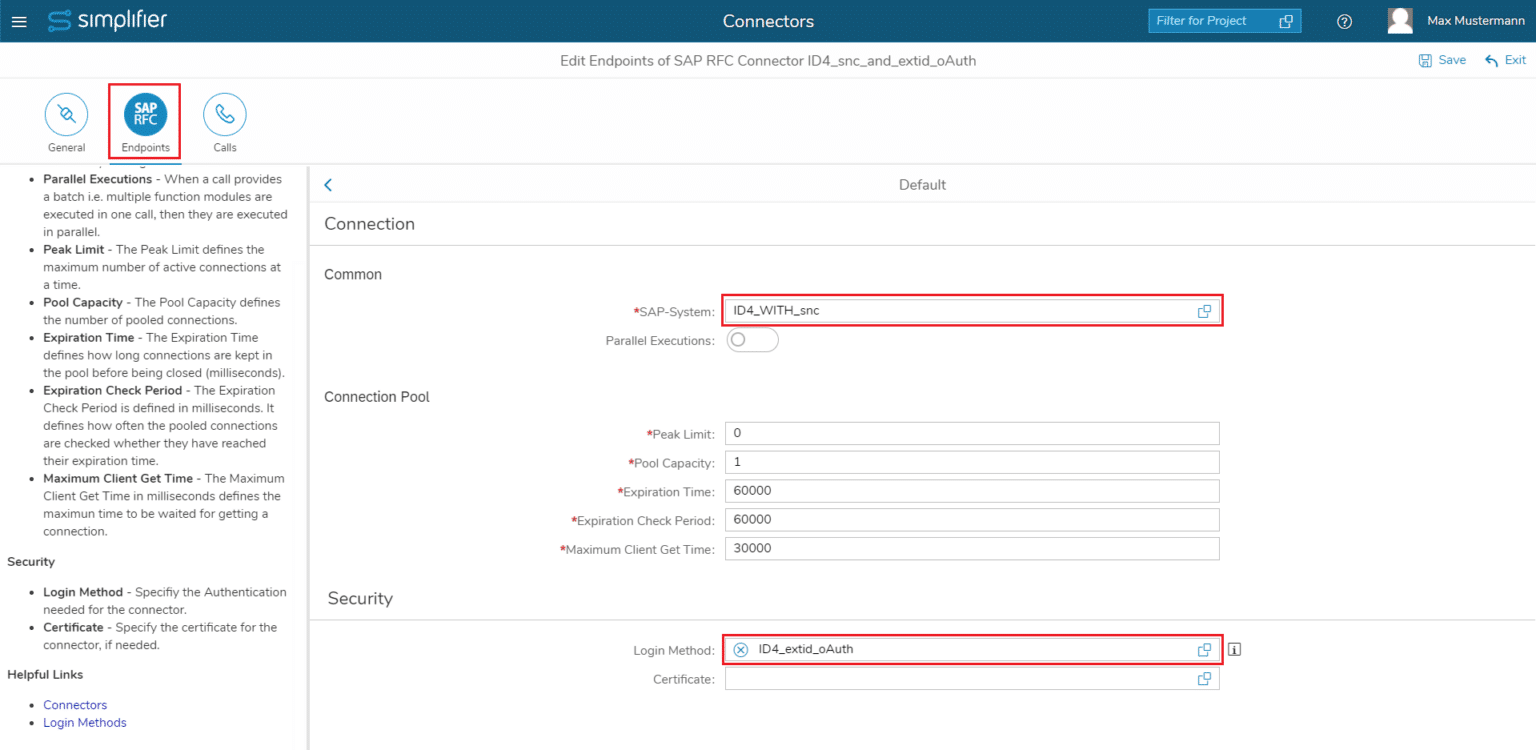Open the Connectors helpful link
Viewport: 1536px width, 750px height.
pyautogui.click(x=75, y=704)
